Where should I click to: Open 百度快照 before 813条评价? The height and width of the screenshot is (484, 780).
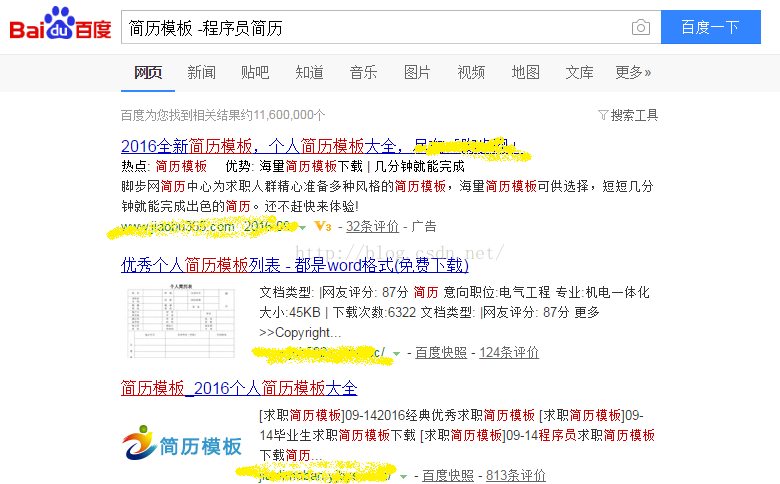tap(448, 475)
